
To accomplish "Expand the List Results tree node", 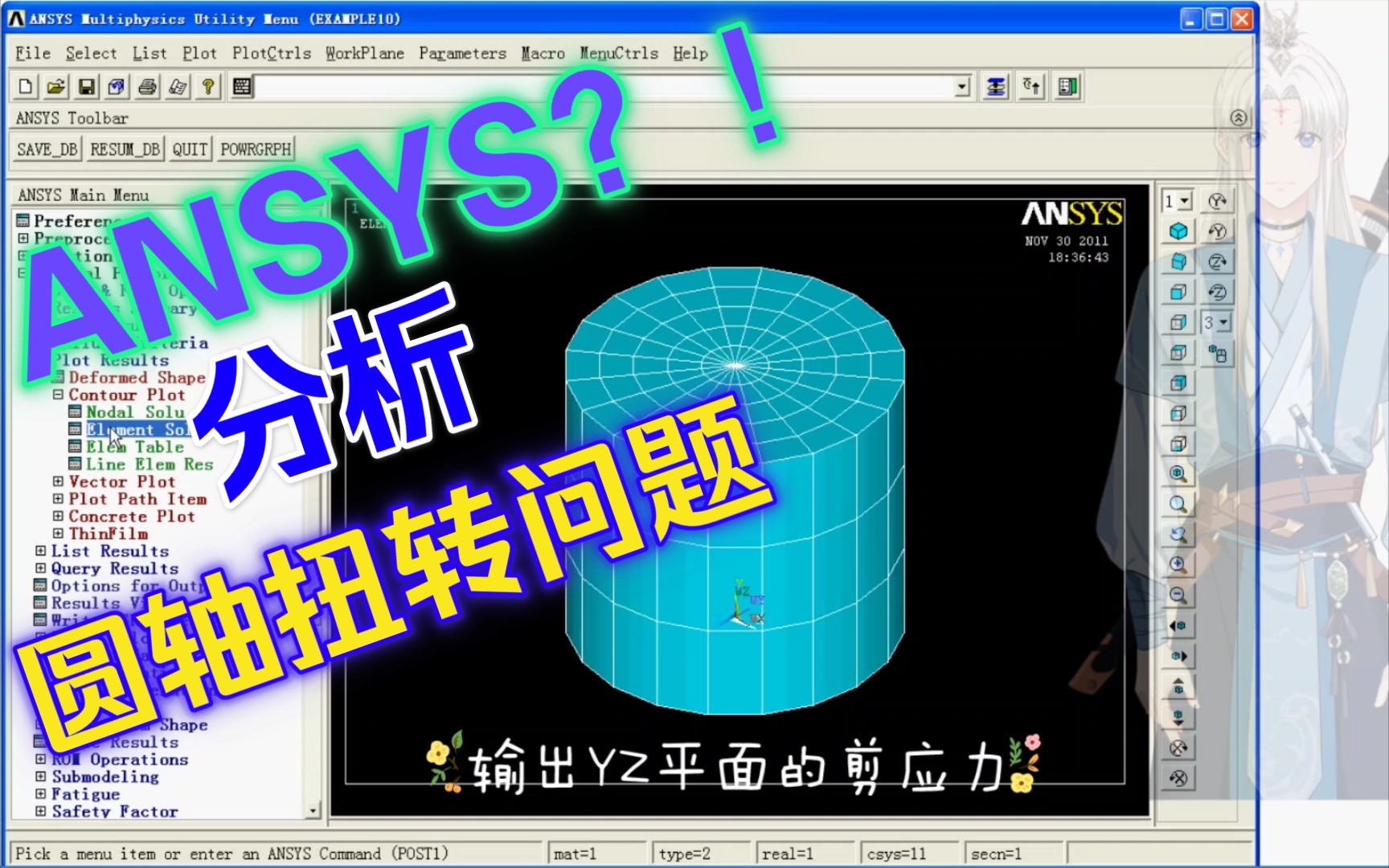I will tap(40, 551).
